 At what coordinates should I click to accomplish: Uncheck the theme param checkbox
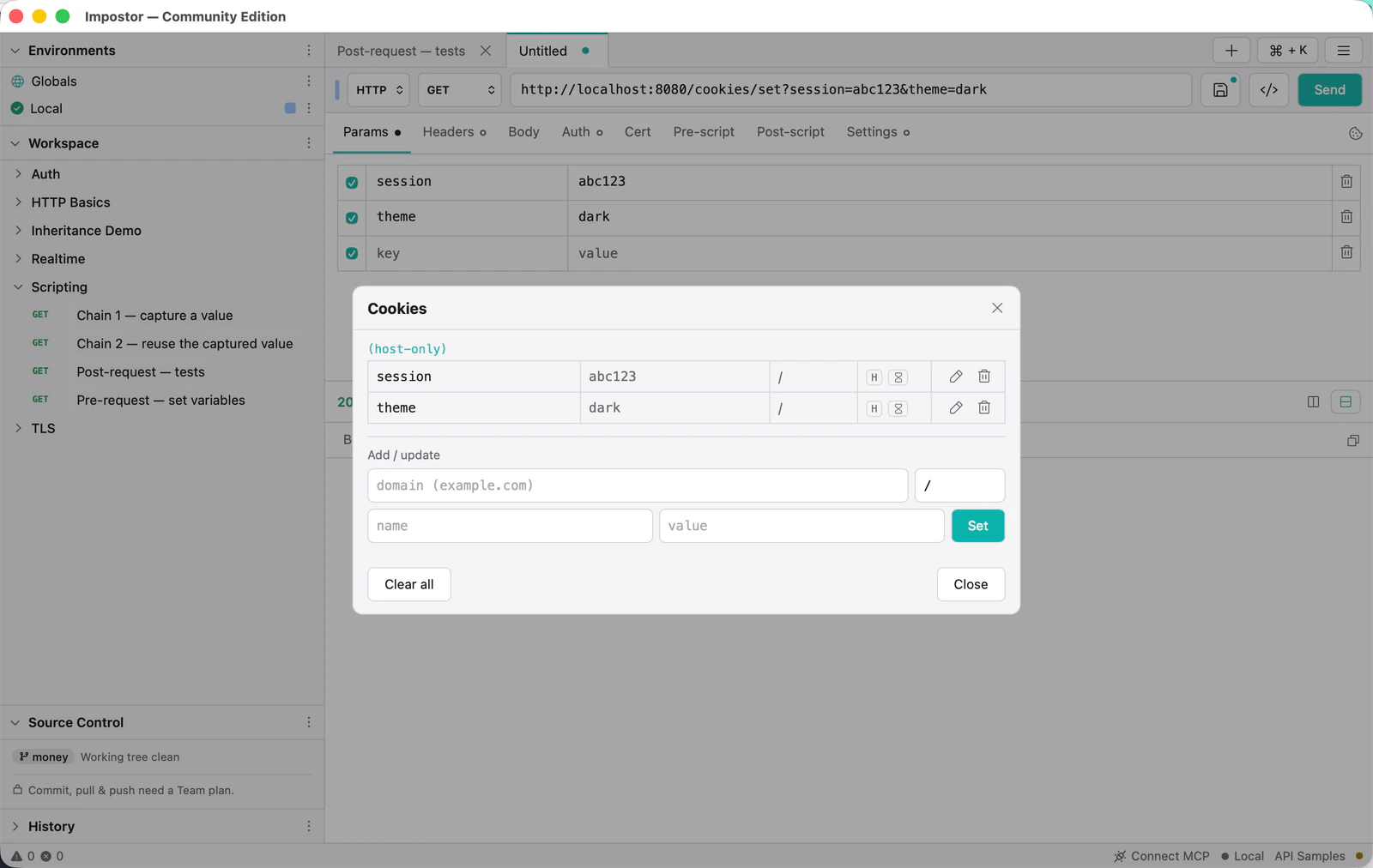coord(352,218)
